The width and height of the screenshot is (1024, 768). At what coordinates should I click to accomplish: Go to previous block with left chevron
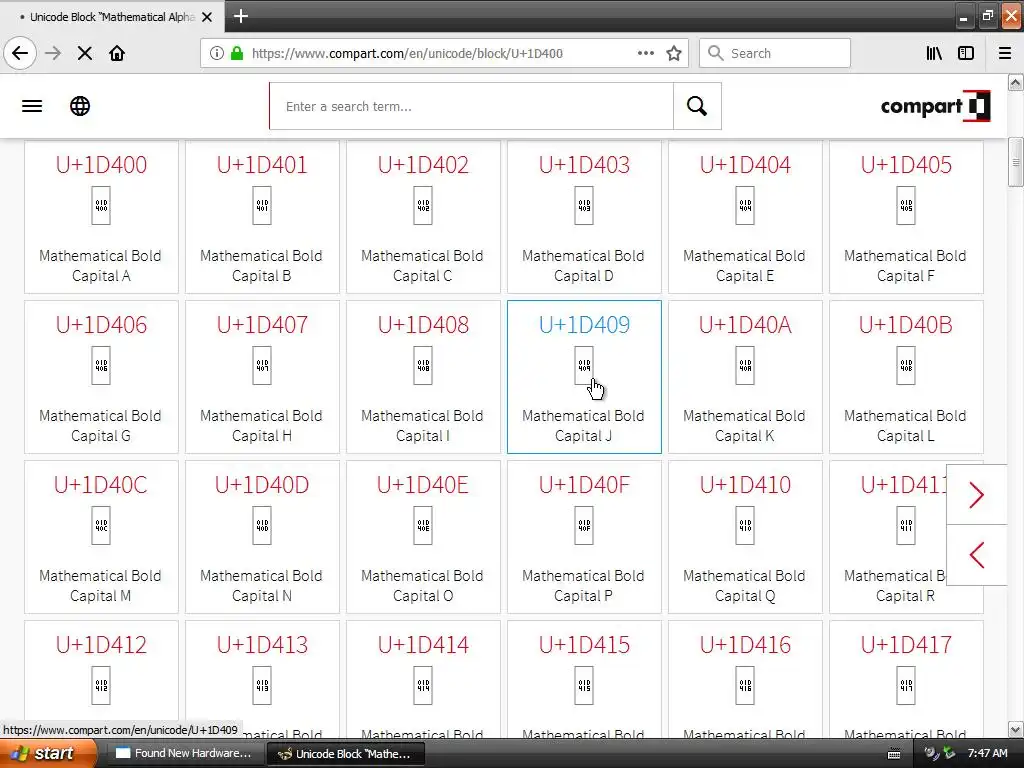click(976, 555)
